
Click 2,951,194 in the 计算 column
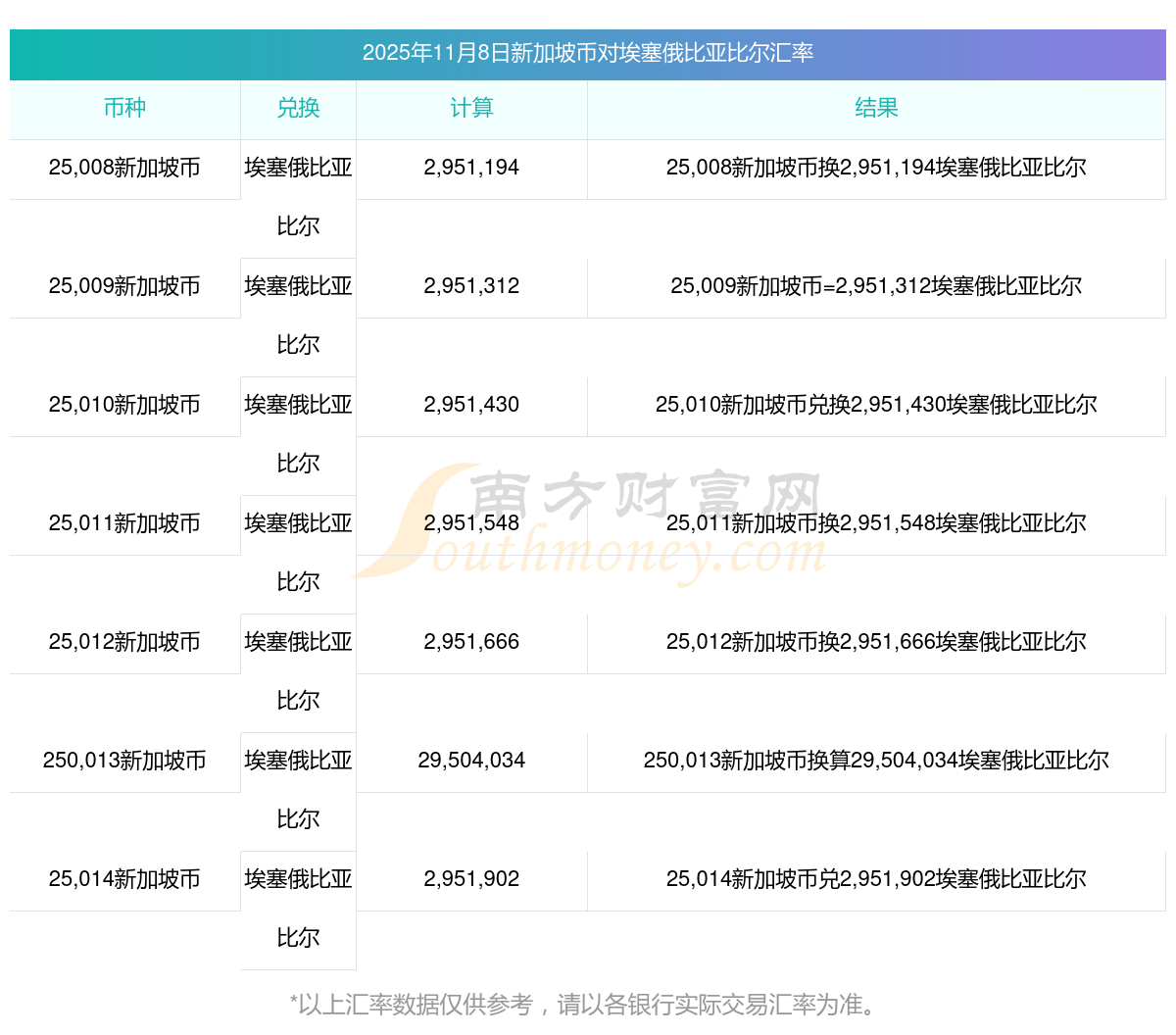click(x=471, y=168)
